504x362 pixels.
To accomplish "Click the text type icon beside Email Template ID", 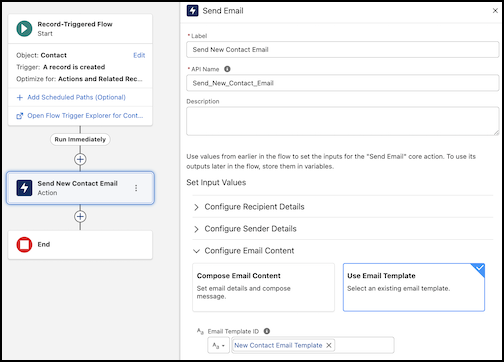I will pos(200,331).
